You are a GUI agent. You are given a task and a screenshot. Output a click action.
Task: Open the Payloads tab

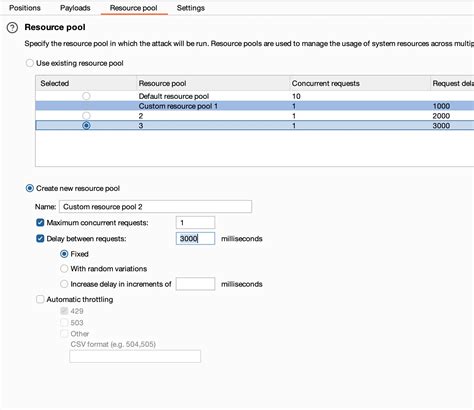[75, 8]
